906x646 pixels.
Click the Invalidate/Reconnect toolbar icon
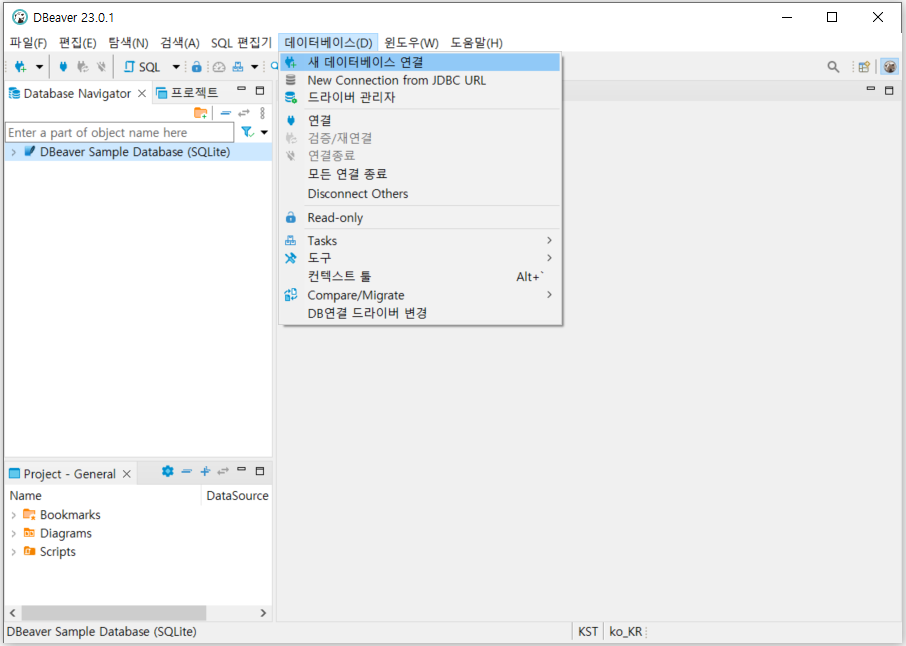click(83, 67)
